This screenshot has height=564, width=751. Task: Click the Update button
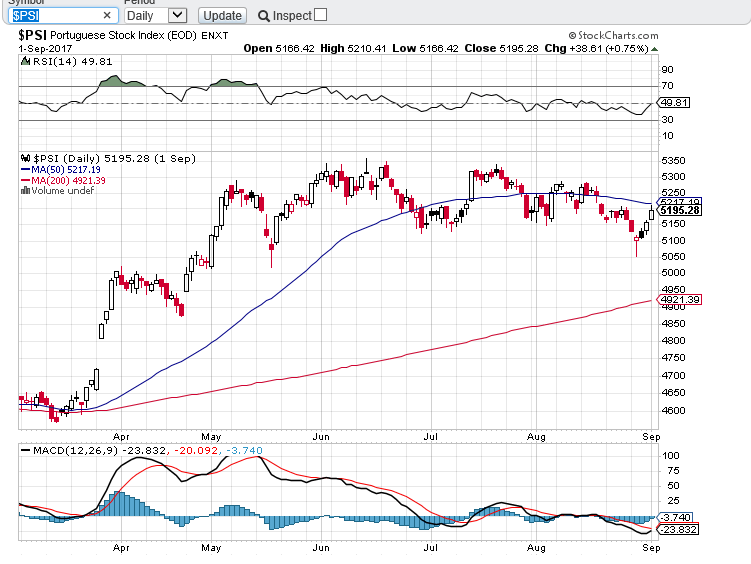222,15
